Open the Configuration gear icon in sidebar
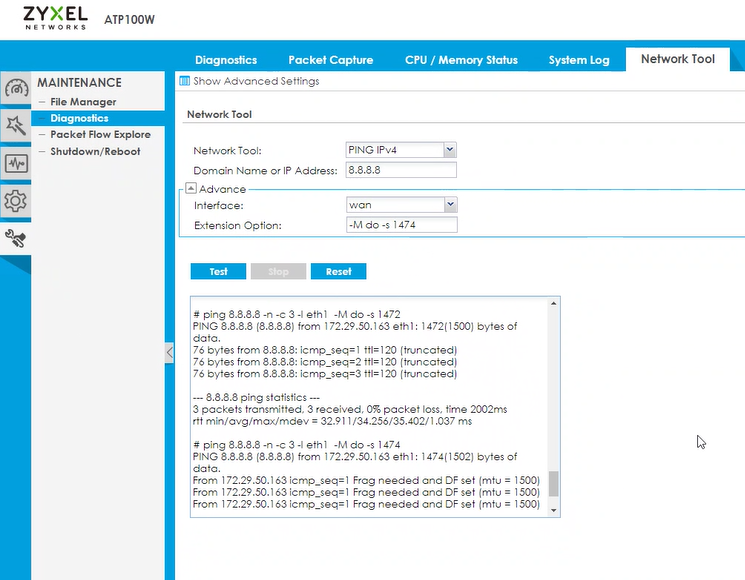745x580 pixels. (x=15, y=200)
